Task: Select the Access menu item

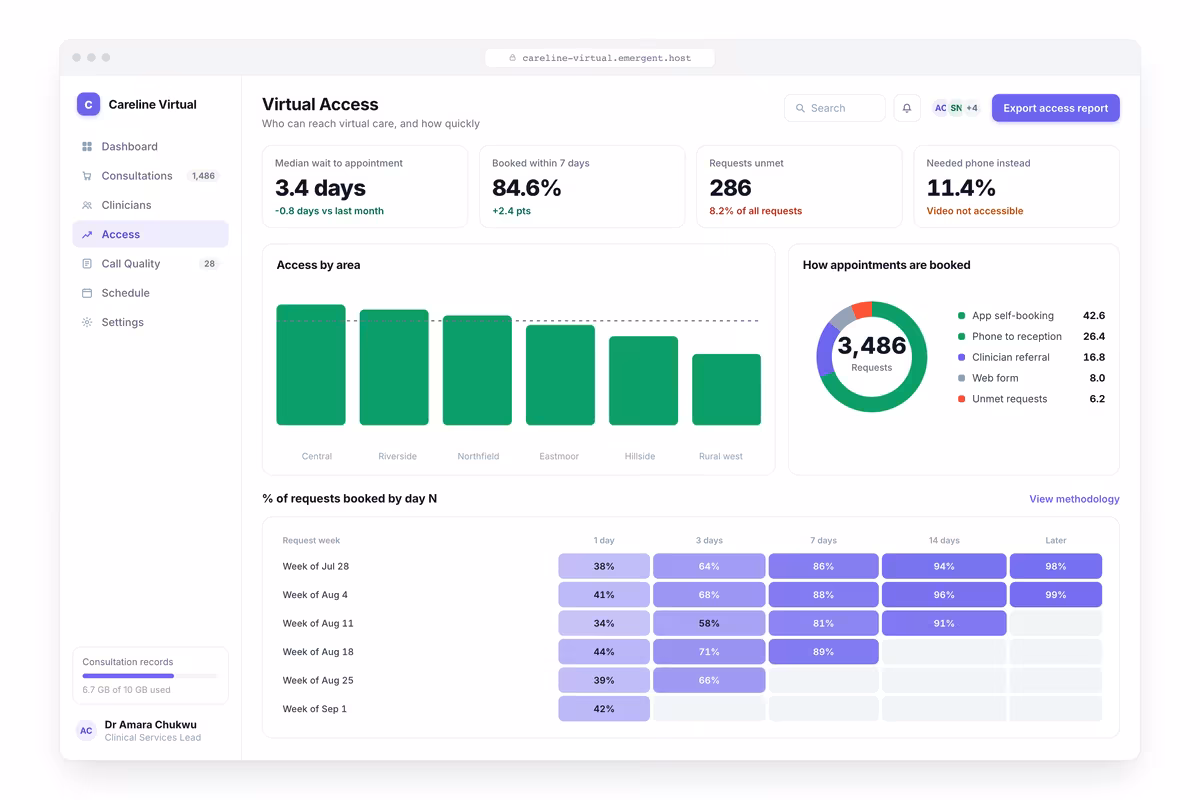Action: [x=150, y=234]
